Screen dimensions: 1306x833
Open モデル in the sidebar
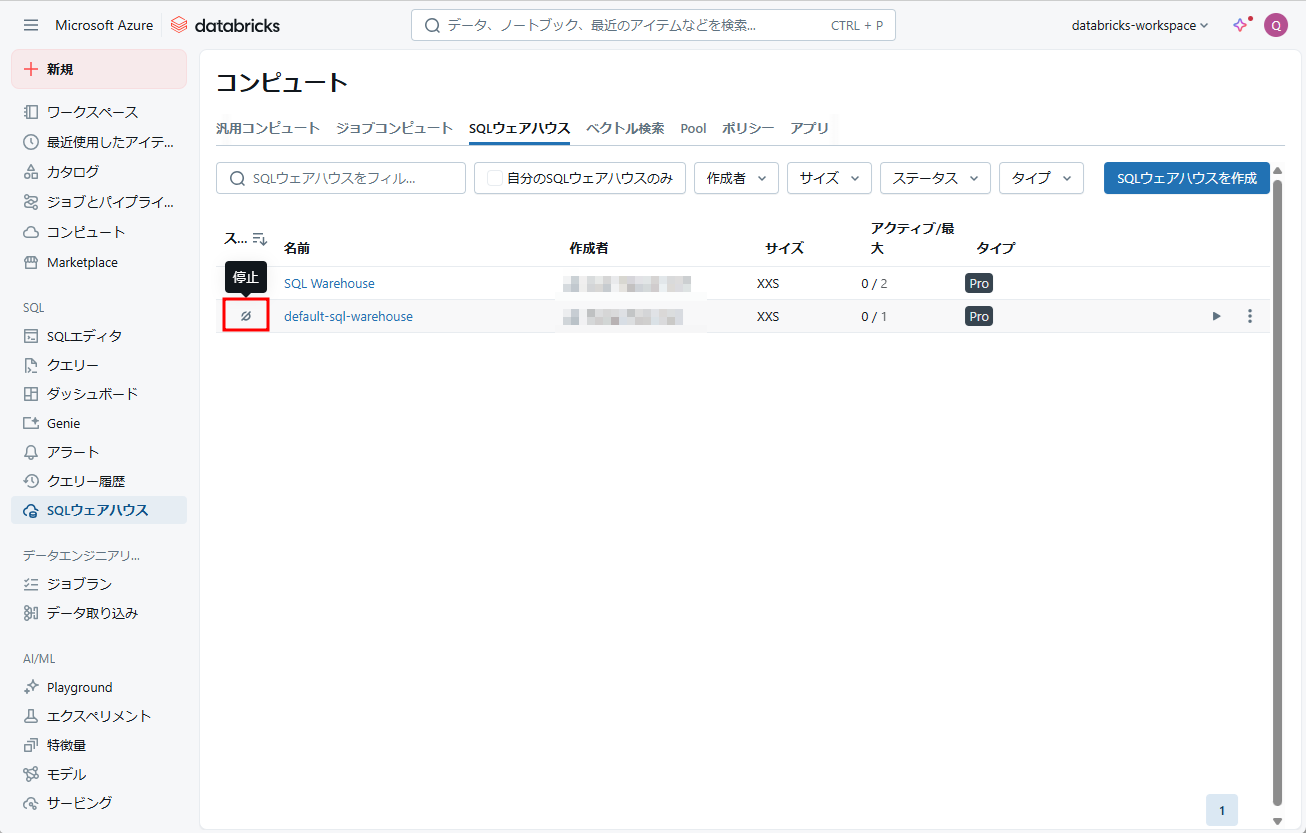pyautogui.click(x=99, y=774)
